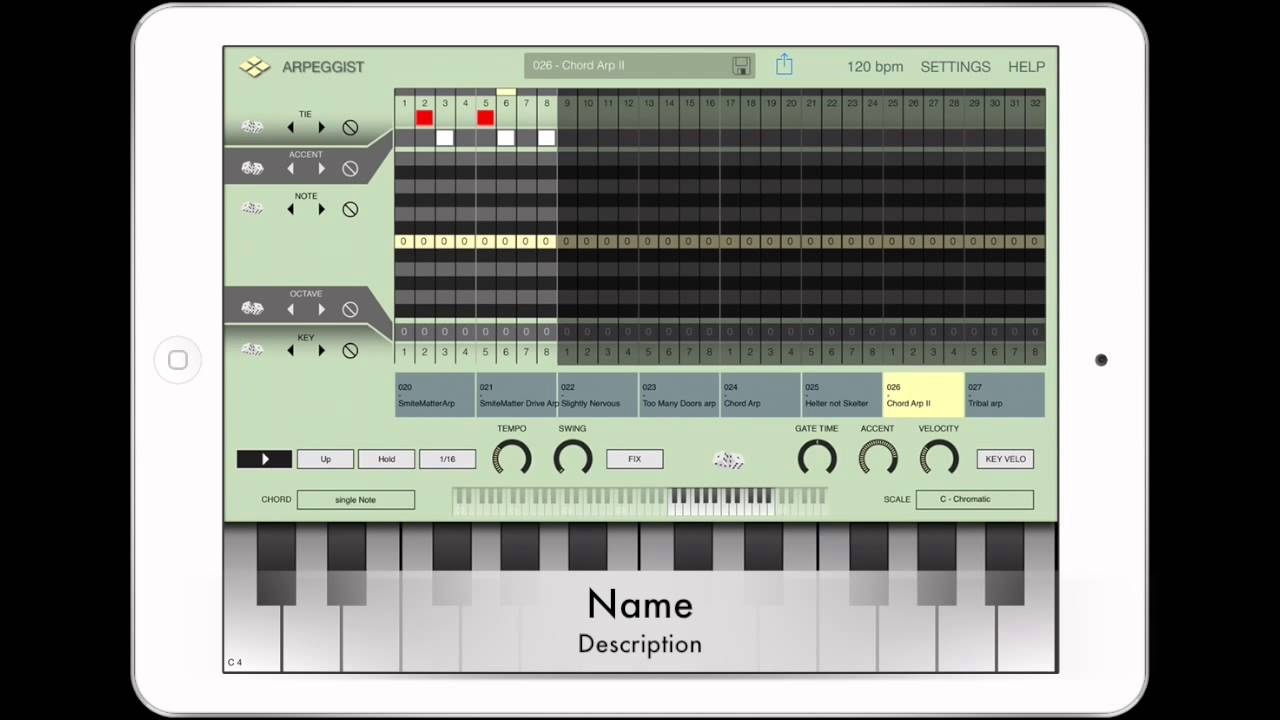This screenshot has height=720, width=1280.
Task: Select preset 022 Slightly Nervous
Action: click(598, 395)
